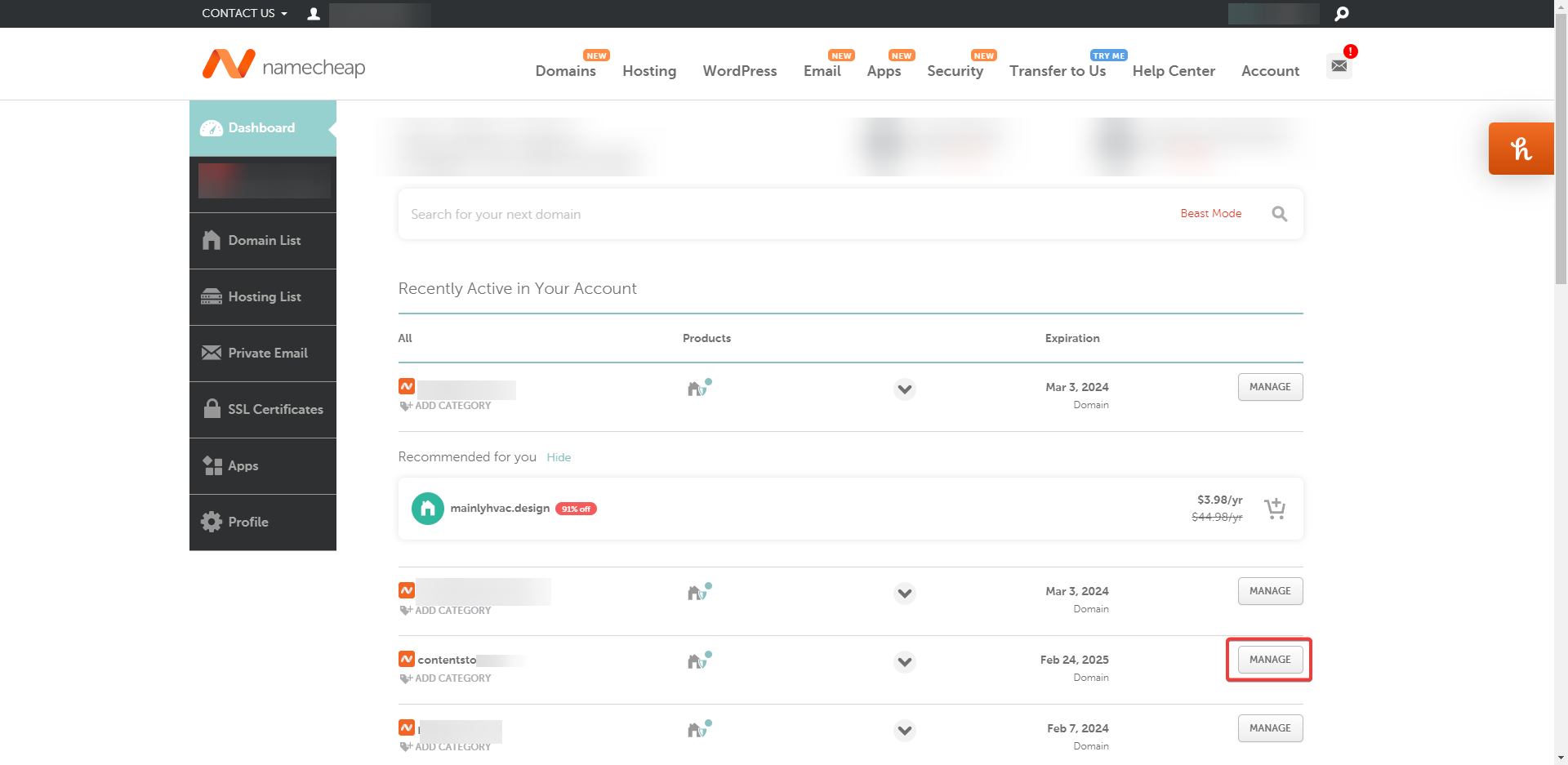
Task: Click the Feb 24, 2025 expiration date
Action: (x=1074, y=660)
